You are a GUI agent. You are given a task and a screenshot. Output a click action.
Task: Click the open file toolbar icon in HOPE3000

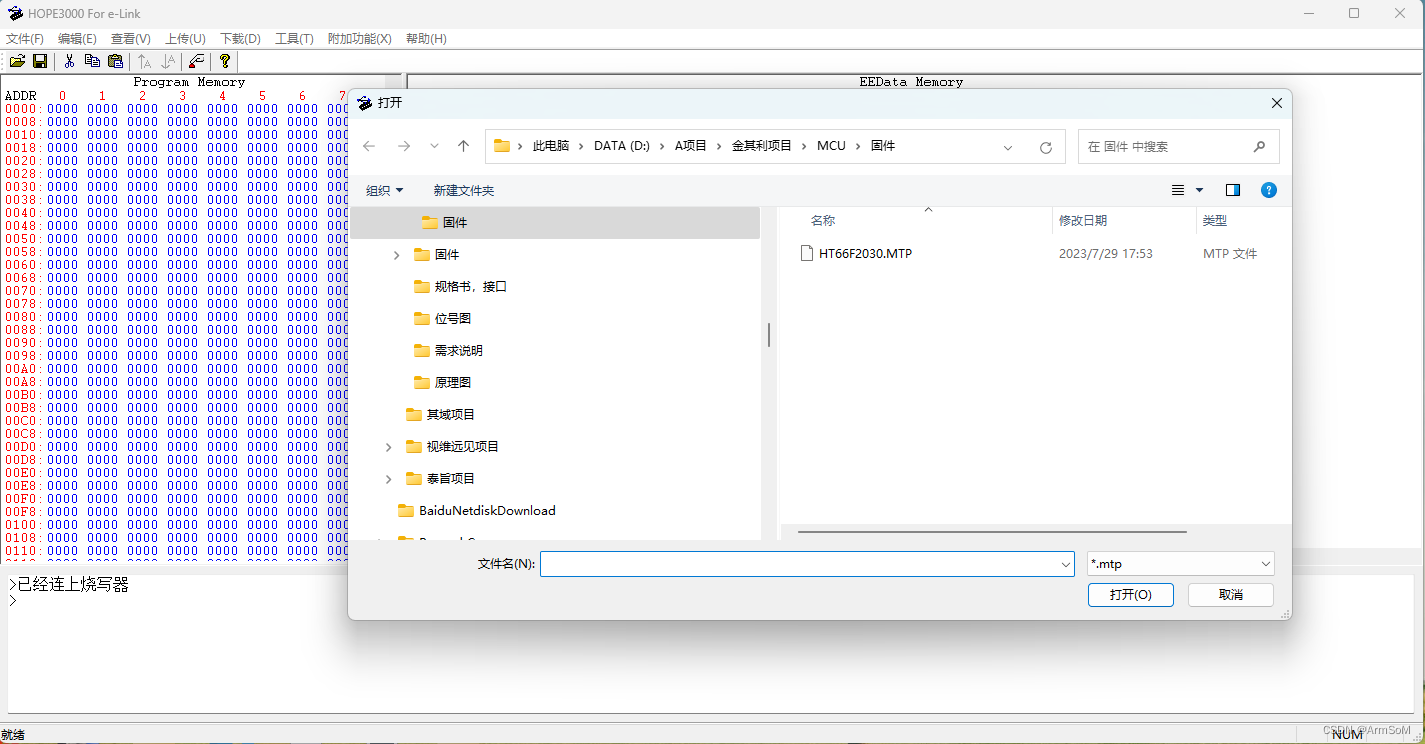[x=17, y=61]
